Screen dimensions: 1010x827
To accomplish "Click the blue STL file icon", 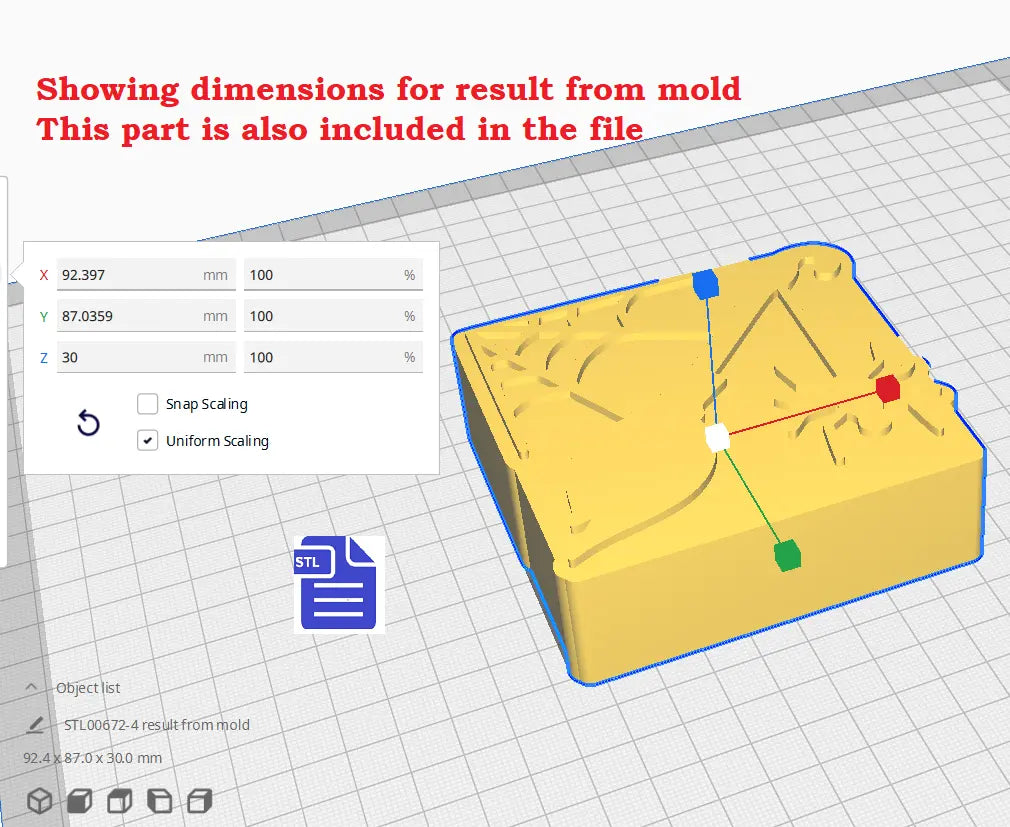I will pyautogui.click(x=338, y=585).
